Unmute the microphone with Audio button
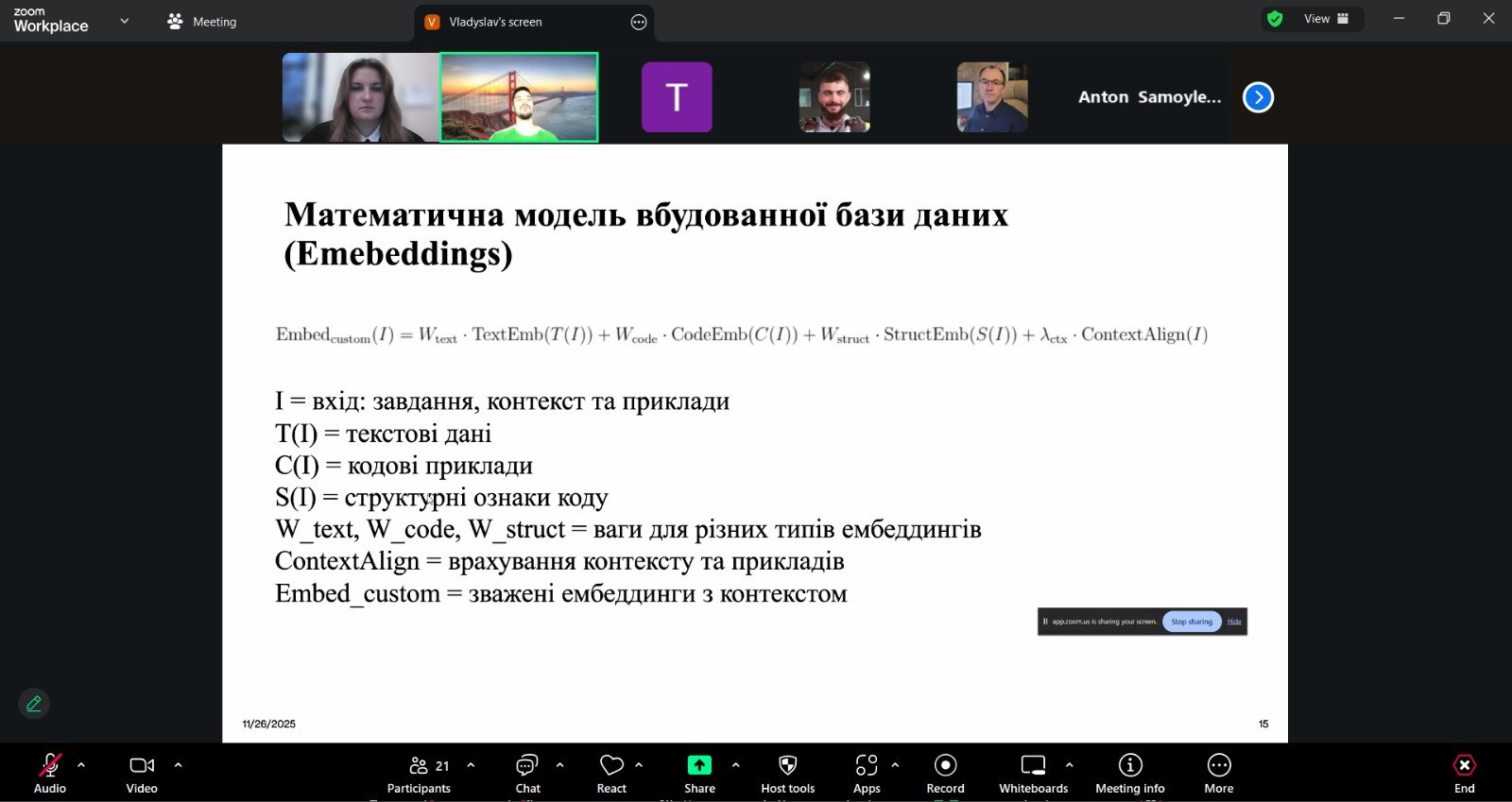Screen dimensions: 1512x802 pyautogui.click(x=50, y=772)
